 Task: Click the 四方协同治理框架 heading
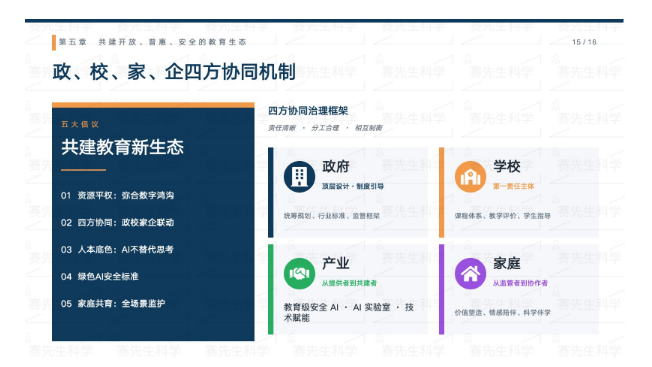click(308, 111)
